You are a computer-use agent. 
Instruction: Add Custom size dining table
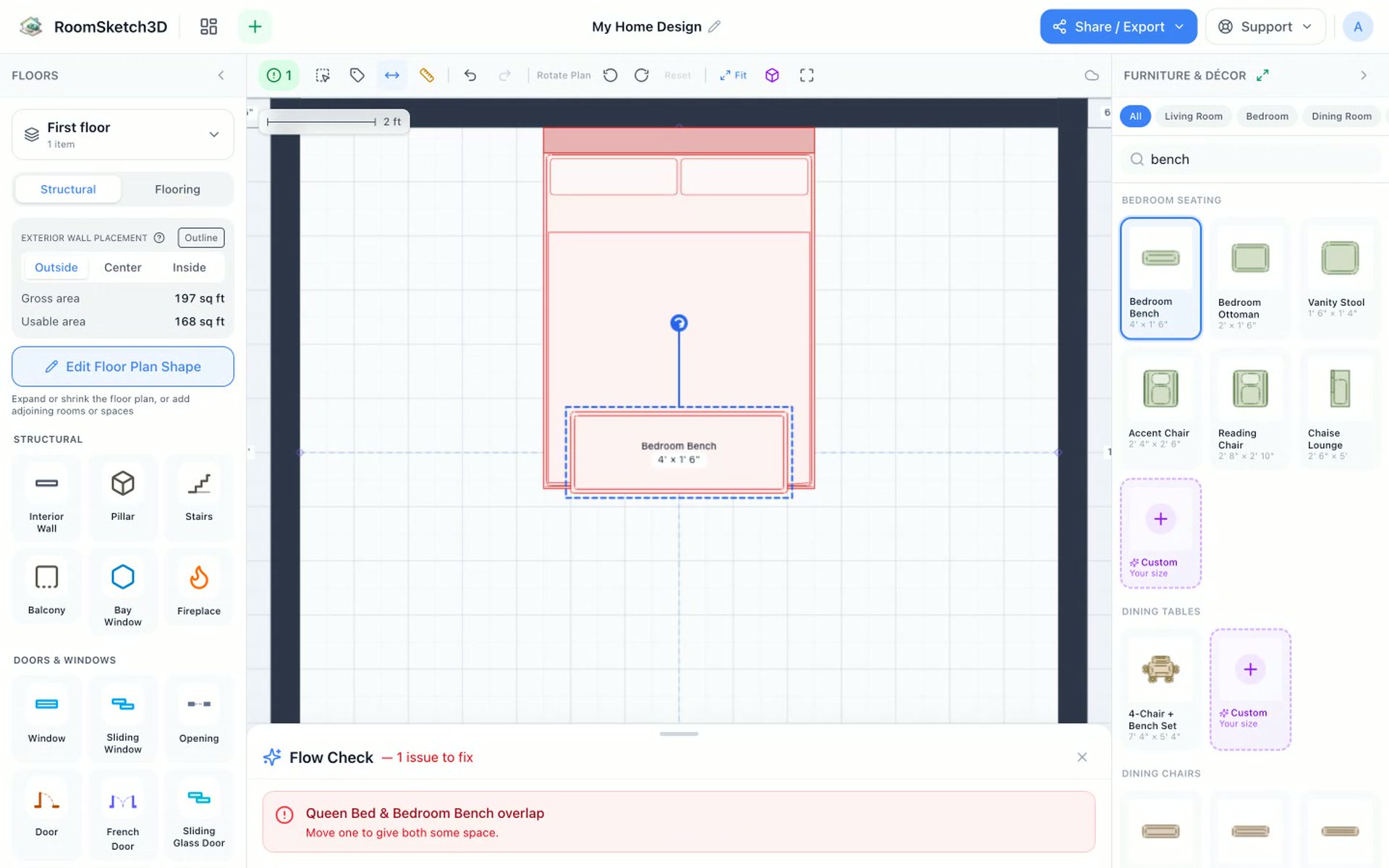(1250, 689)
